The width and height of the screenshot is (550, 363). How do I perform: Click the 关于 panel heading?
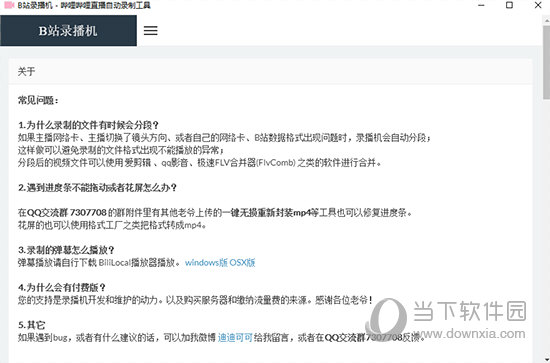coord(26,72)
